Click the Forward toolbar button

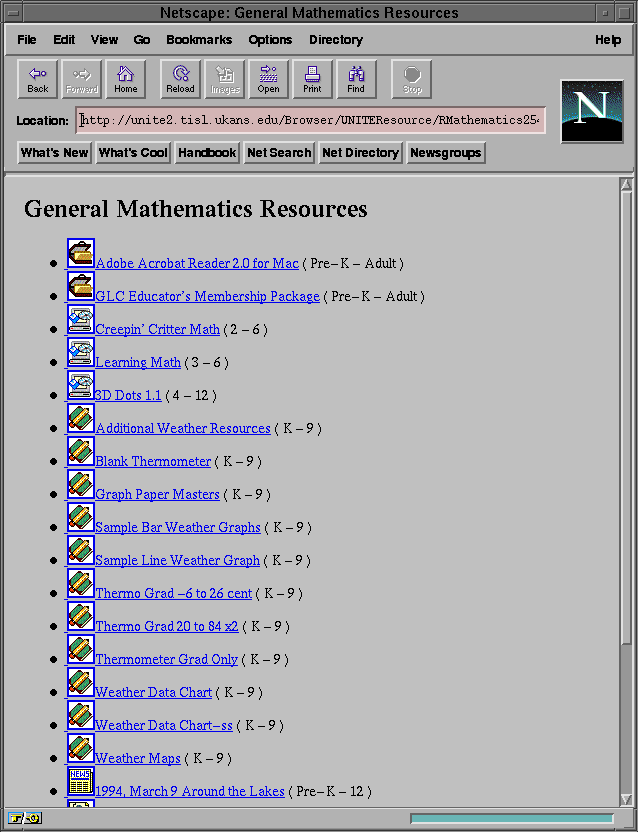pyautogui.click(x=82, y=80)
